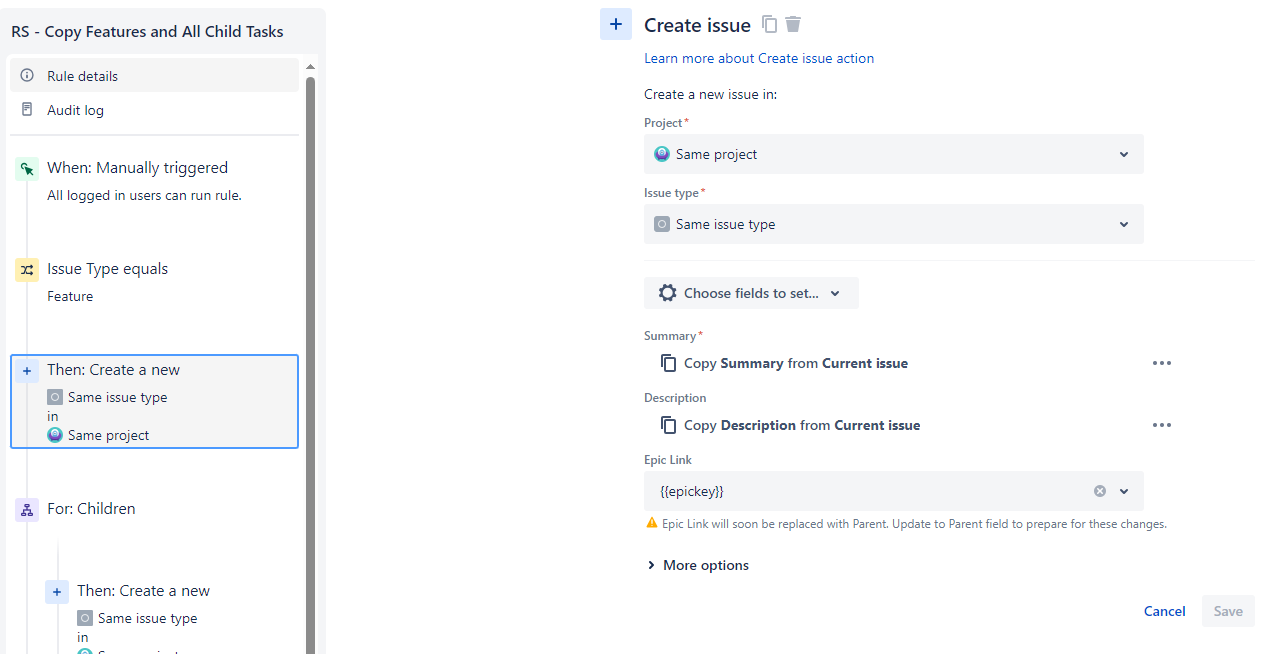Click the Same project avatar in Project dropdown

662,154
